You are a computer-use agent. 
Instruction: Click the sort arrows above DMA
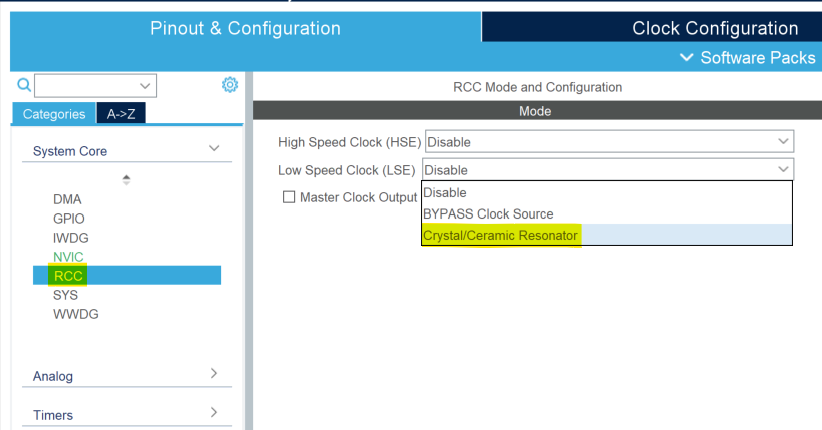[x=126, y=180]
